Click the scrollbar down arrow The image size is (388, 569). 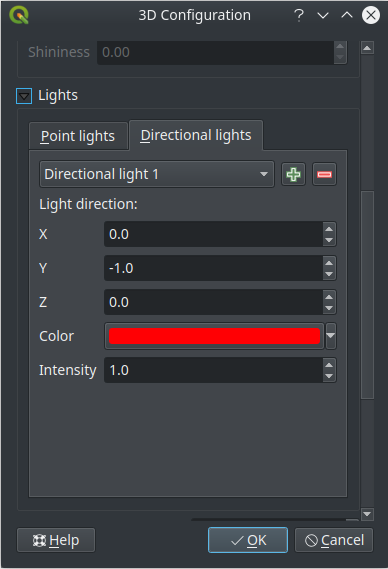click(367, 514)
